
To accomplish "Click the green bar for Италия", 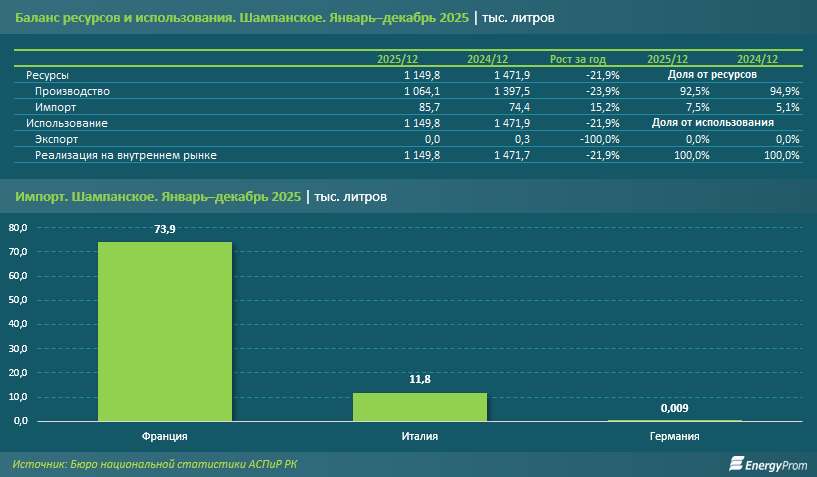I will click(x=419, y=406).
